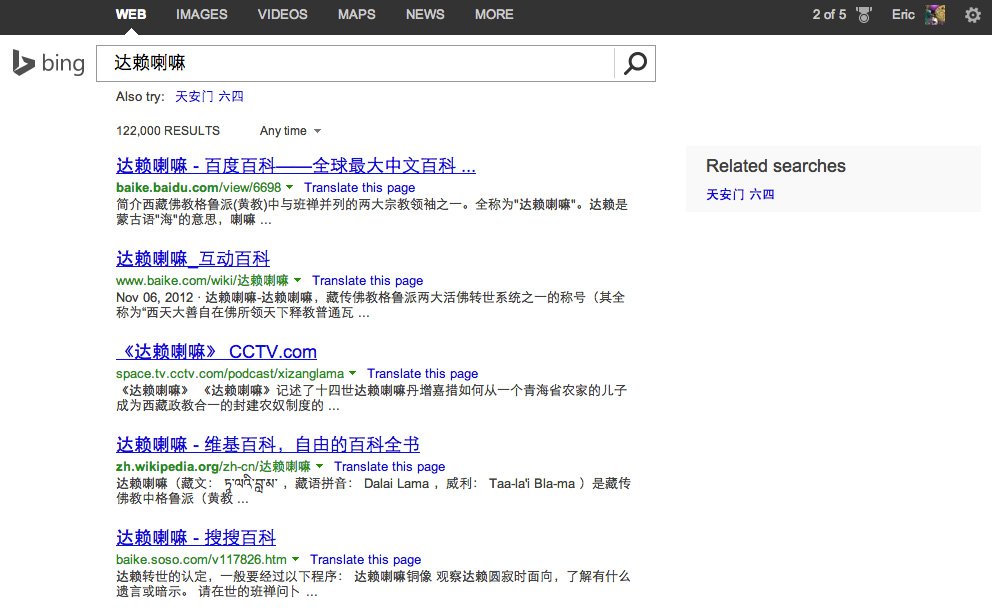Translate the zh.wikipedia.org result page
The height and width of the screenshot is (610, 992).
pyautogui.click(x=390, y=466)
